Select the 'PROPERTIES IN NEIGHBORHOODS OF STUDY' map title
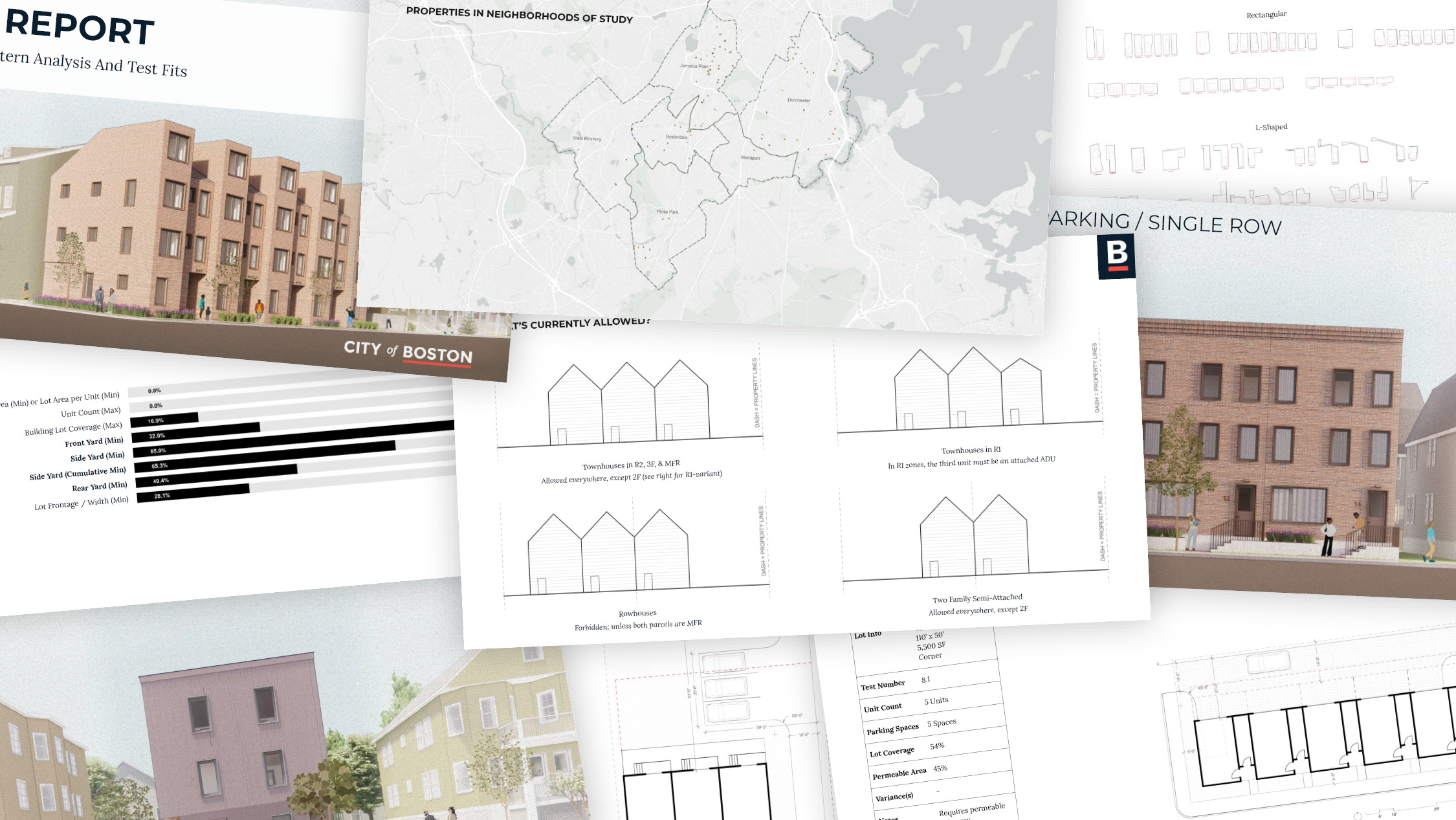 click(520, 16)
